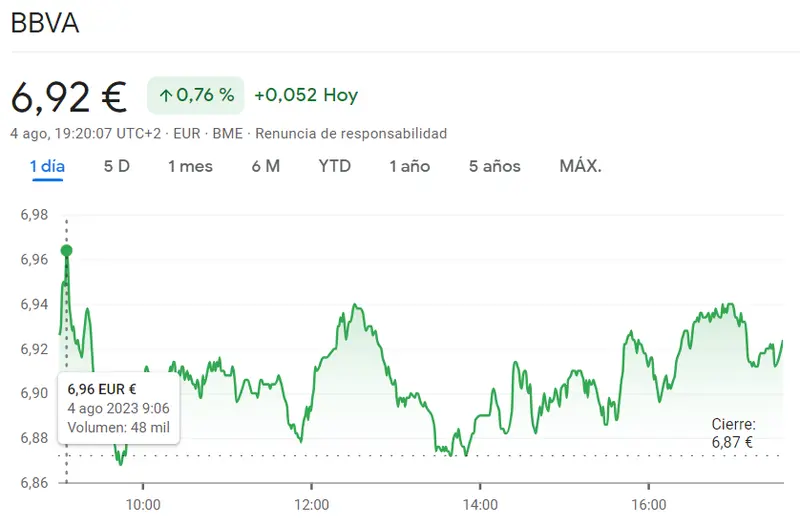800x525 pixels.
Task: Click the '6,90' y-axis label
Action: coord(34,393)
